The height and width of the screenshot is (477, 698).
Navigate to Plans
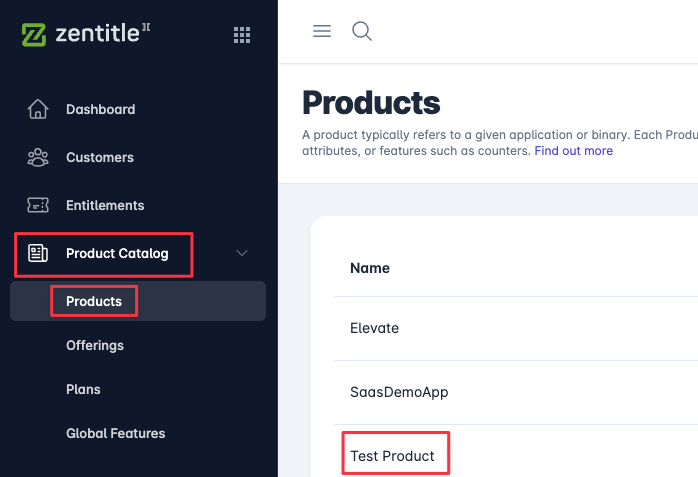(83, 389)
